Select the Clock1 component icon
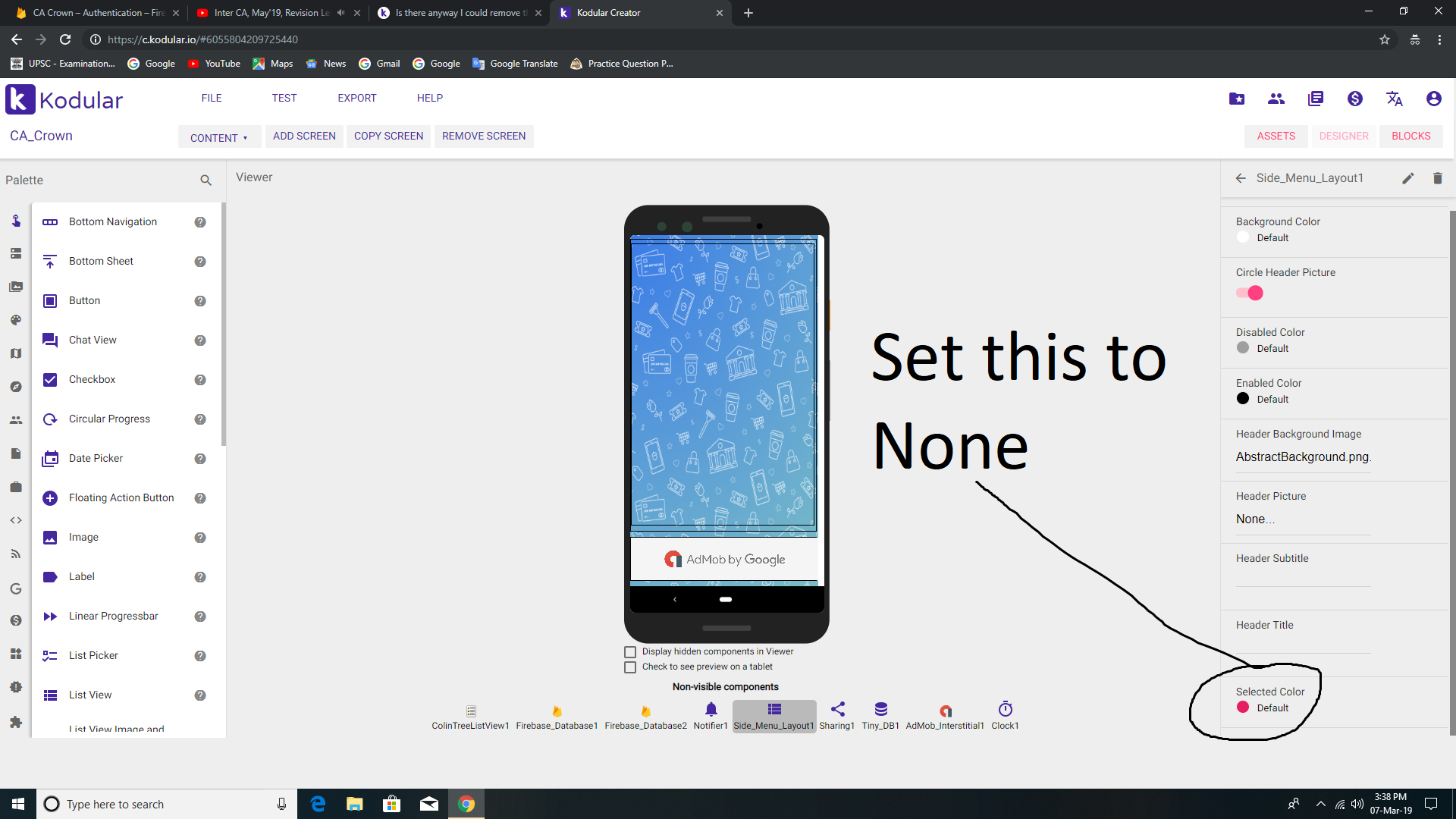Image resolution: width=1456 pixels, height=819 pixels. (x=1005, y=710)
